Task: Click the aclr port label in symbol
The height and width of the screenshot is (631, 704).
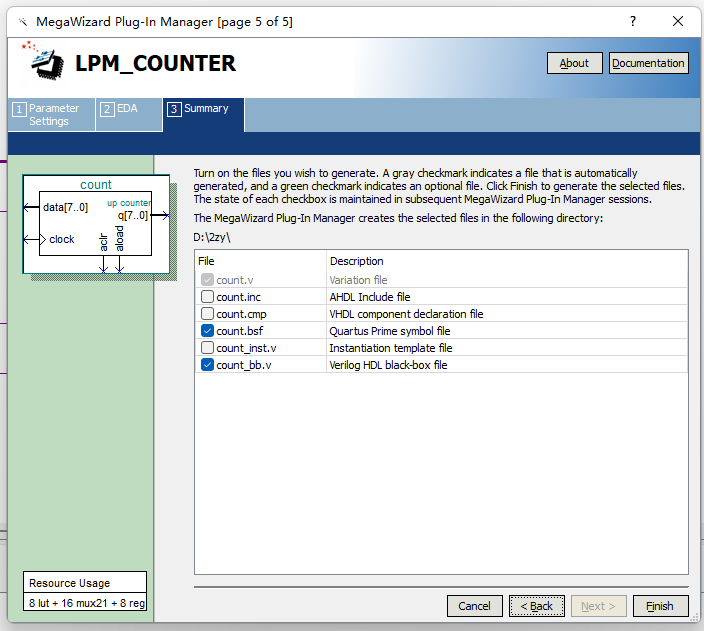Action: (104, 242)
